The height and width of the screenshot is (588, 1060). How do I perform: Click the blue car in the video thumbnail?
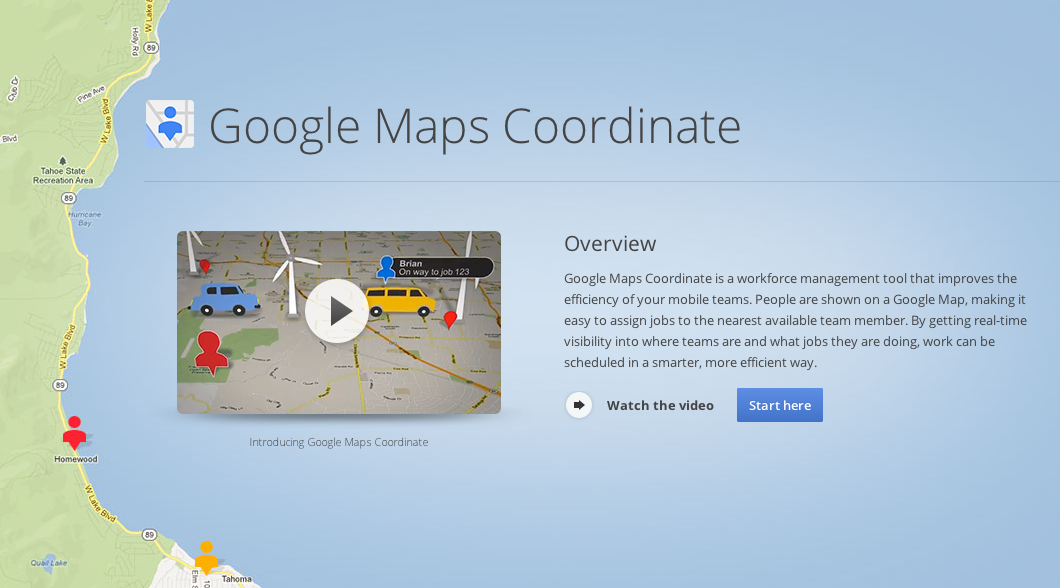click(x=225, y=298)
